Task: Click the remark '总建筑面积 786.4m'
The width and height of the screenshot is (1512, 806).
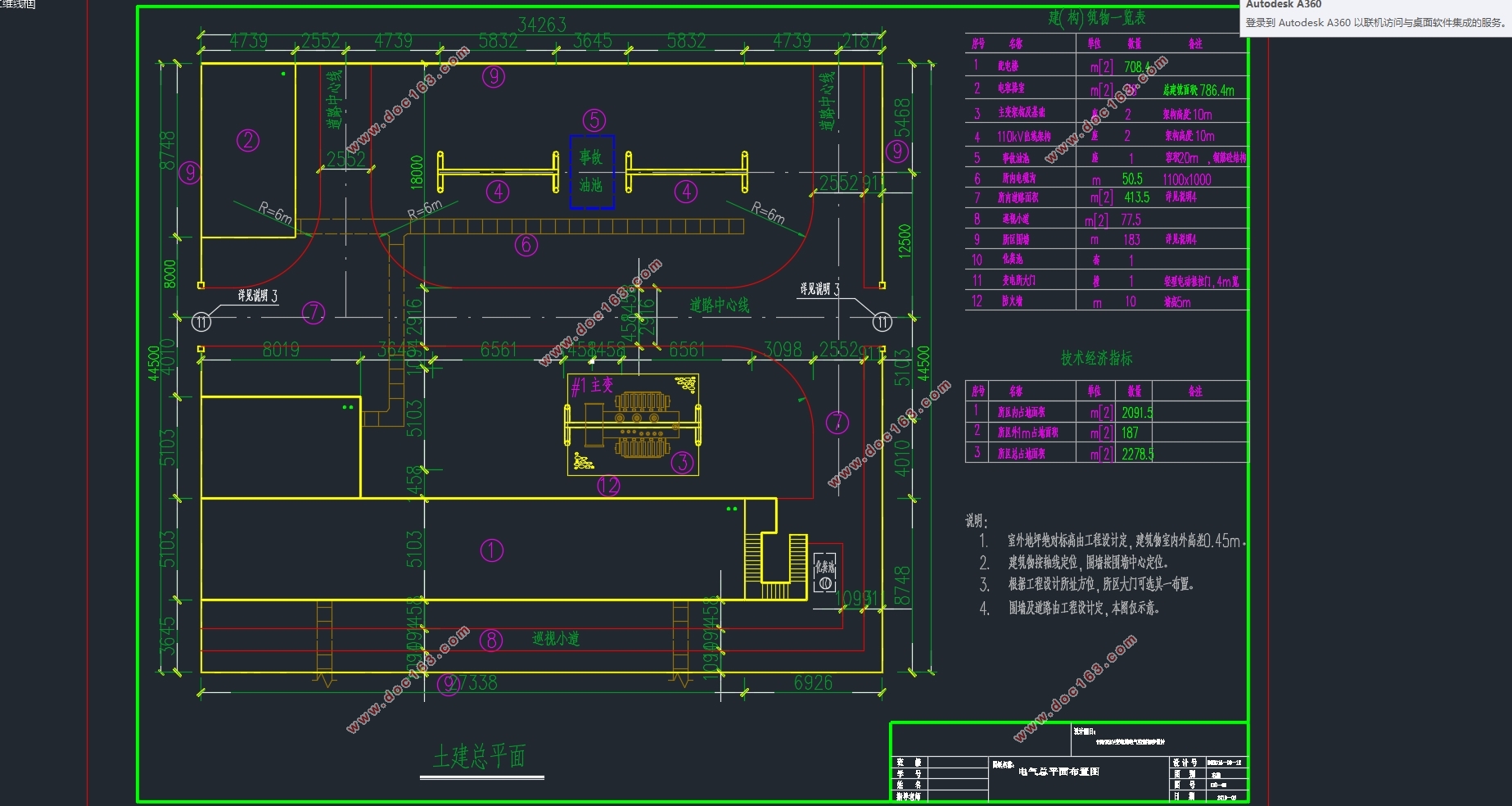Action: [1198, 90]
